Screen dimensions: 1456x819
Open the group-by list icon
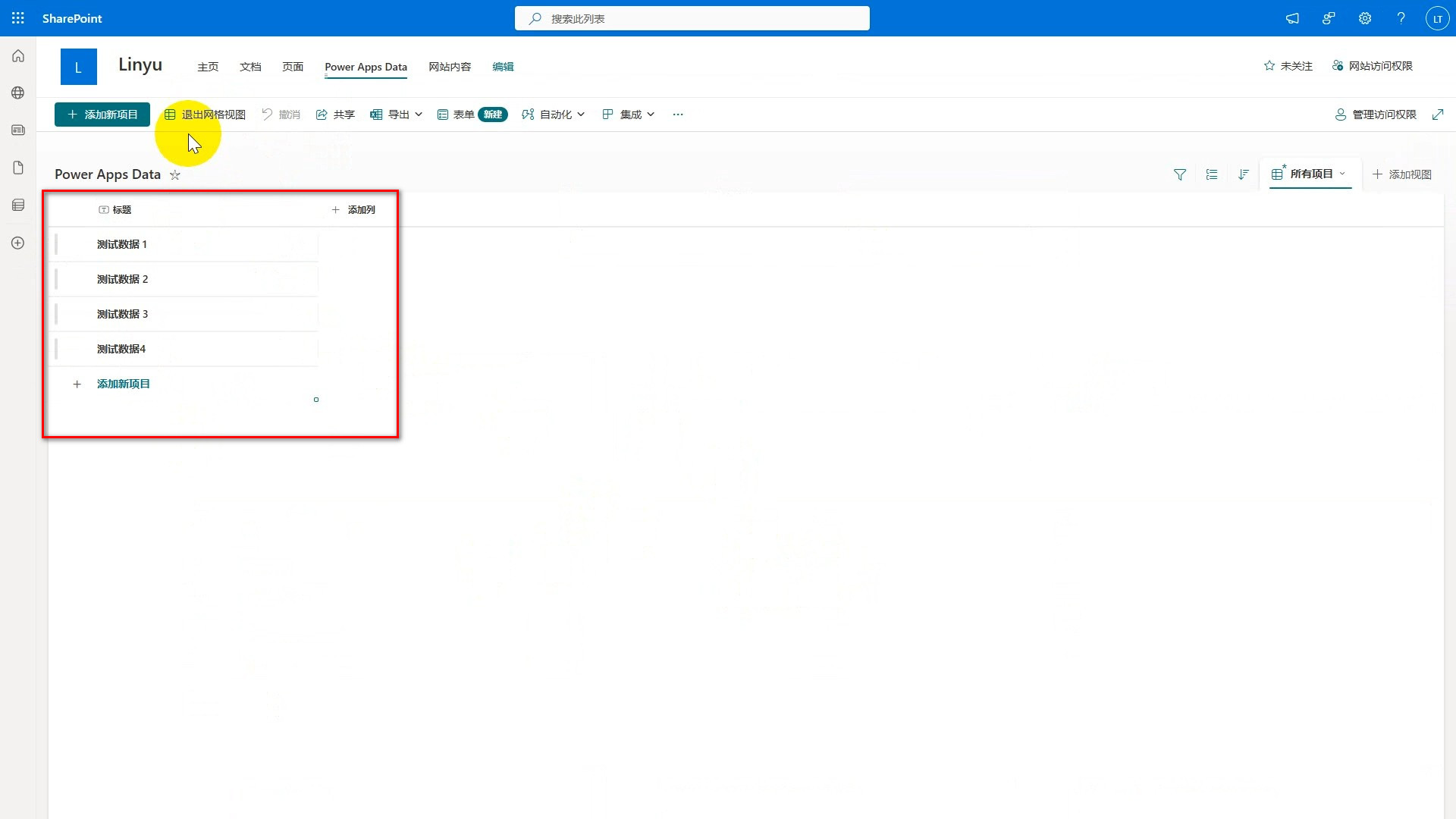pyautogui.click(x=1212, y=174)
